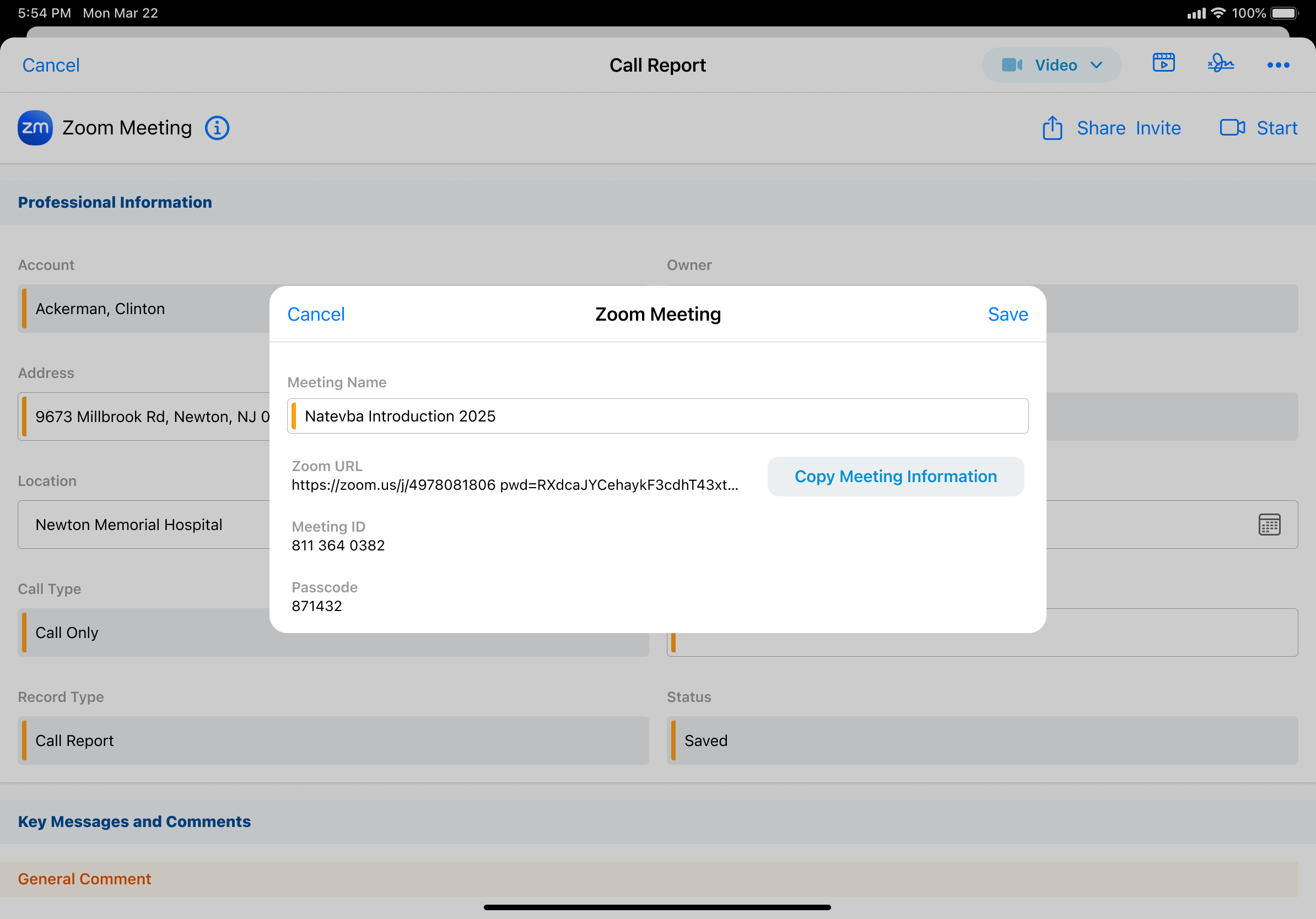
Task: Tap the camera icon next to Start
Action: click(1232, 127)
